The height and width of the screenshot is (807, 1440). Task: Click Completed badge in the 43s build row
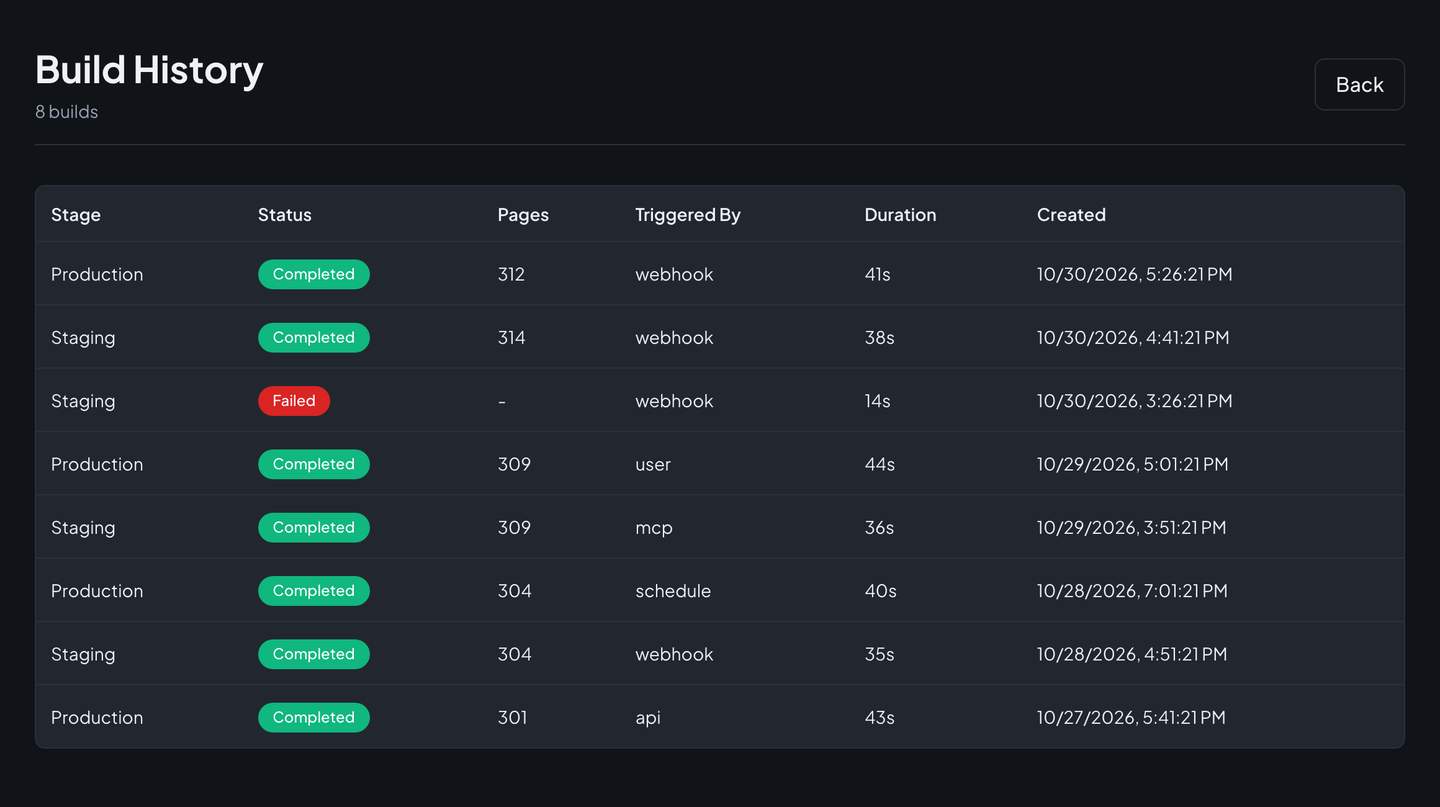[x=314, y=717]
